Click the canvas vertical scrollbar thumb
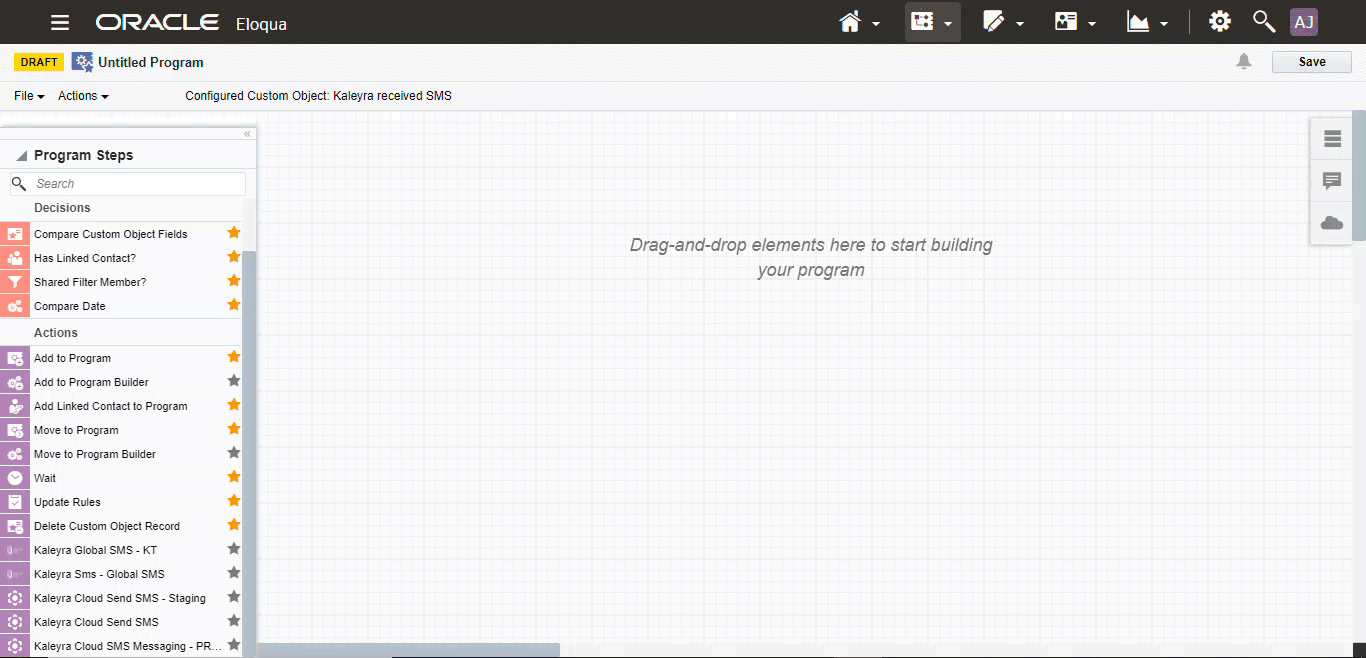The height and width of the screenshot is (658, 1366). pos(1359,175)
